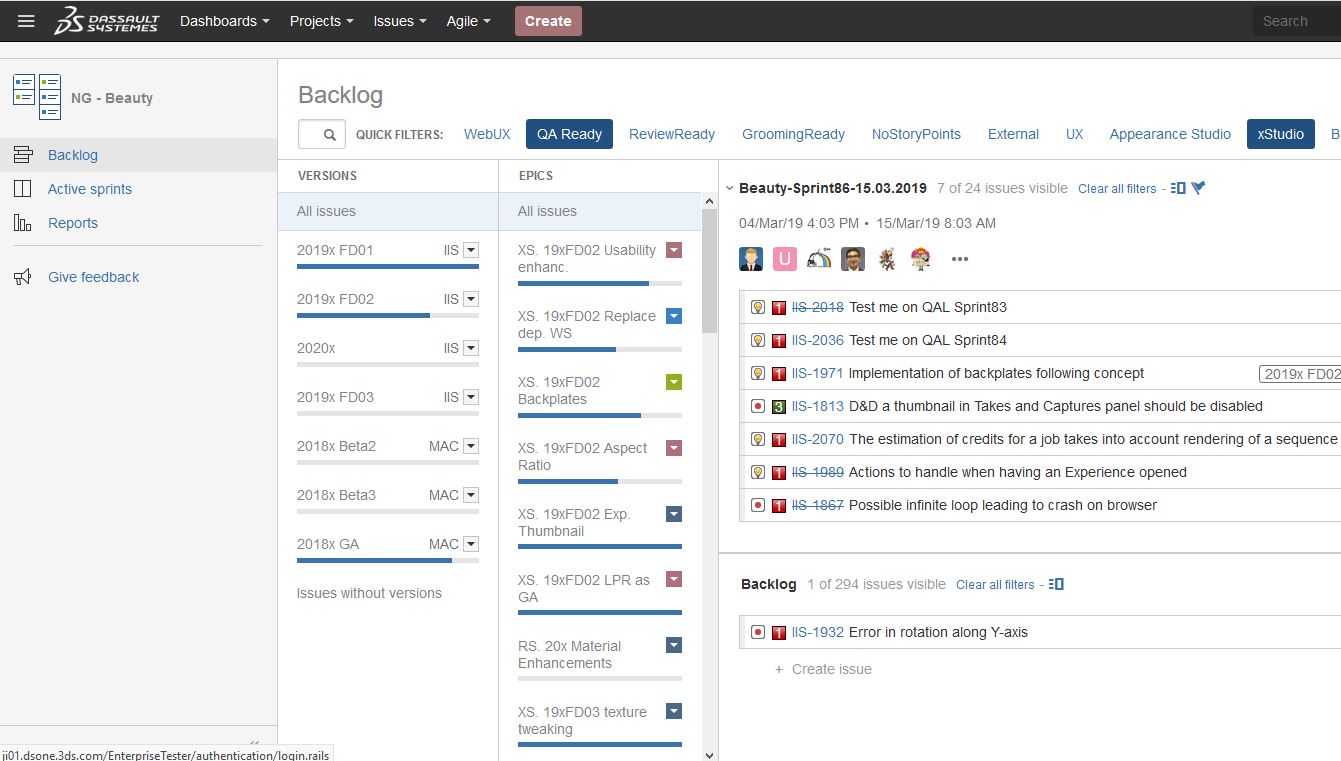Open the epic dropdown for 19xFD02 Backplates
Viewport: 1341px width, 761px height.
click(673, 381)
